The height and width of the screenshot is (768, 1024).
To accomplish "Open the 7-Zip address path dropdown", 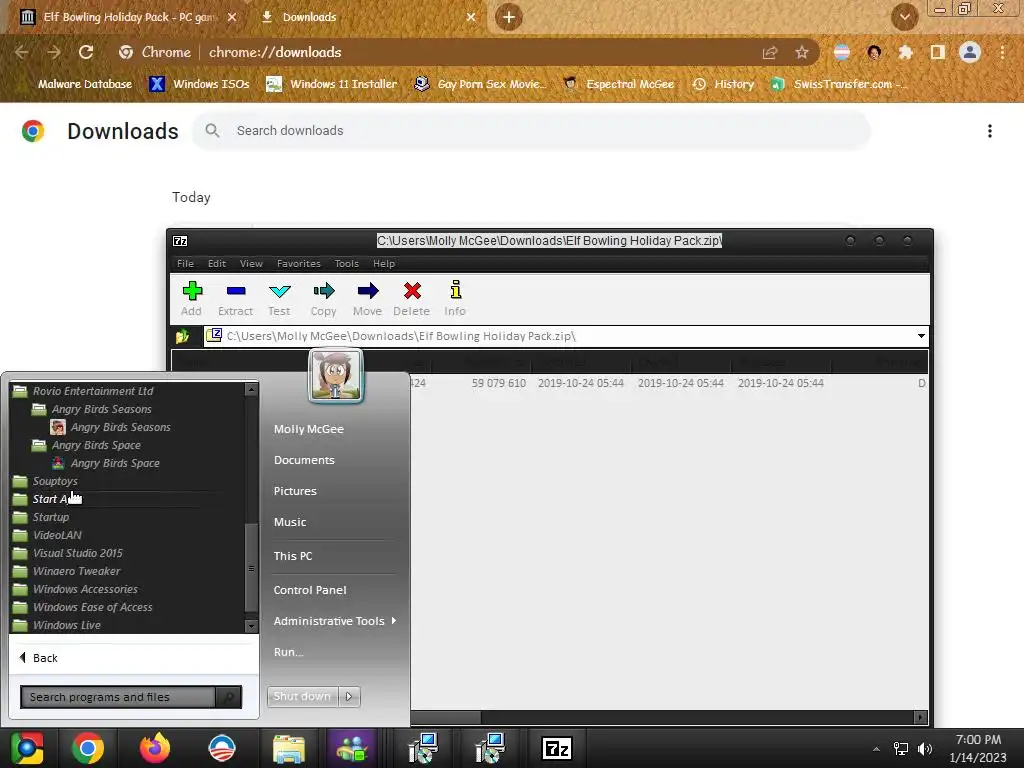I will (921, 336).
